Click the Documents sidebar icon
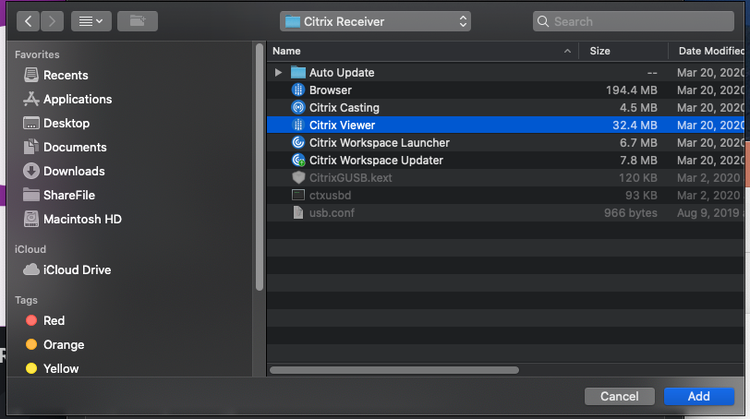This screenshot has height=419, width=750. tap(31, 146)
